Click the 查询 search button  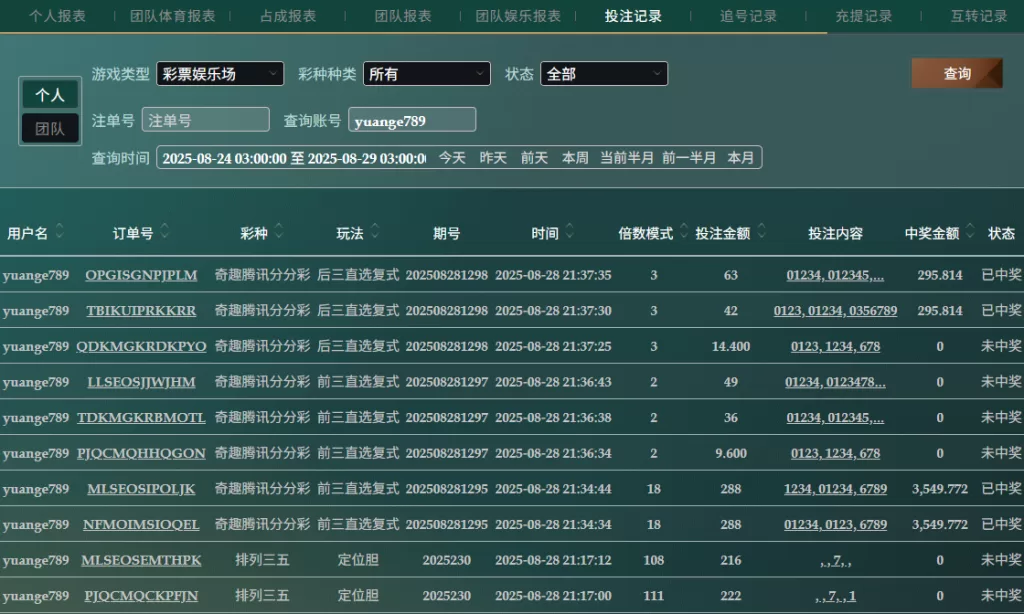(x=957, y=73)
